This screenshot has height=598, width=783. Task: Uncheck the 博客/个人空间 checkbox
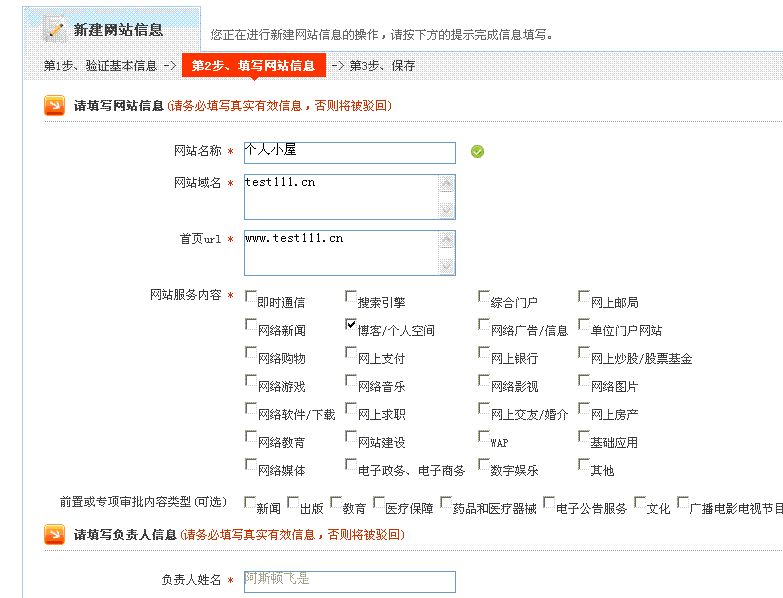tap(351, 325)
